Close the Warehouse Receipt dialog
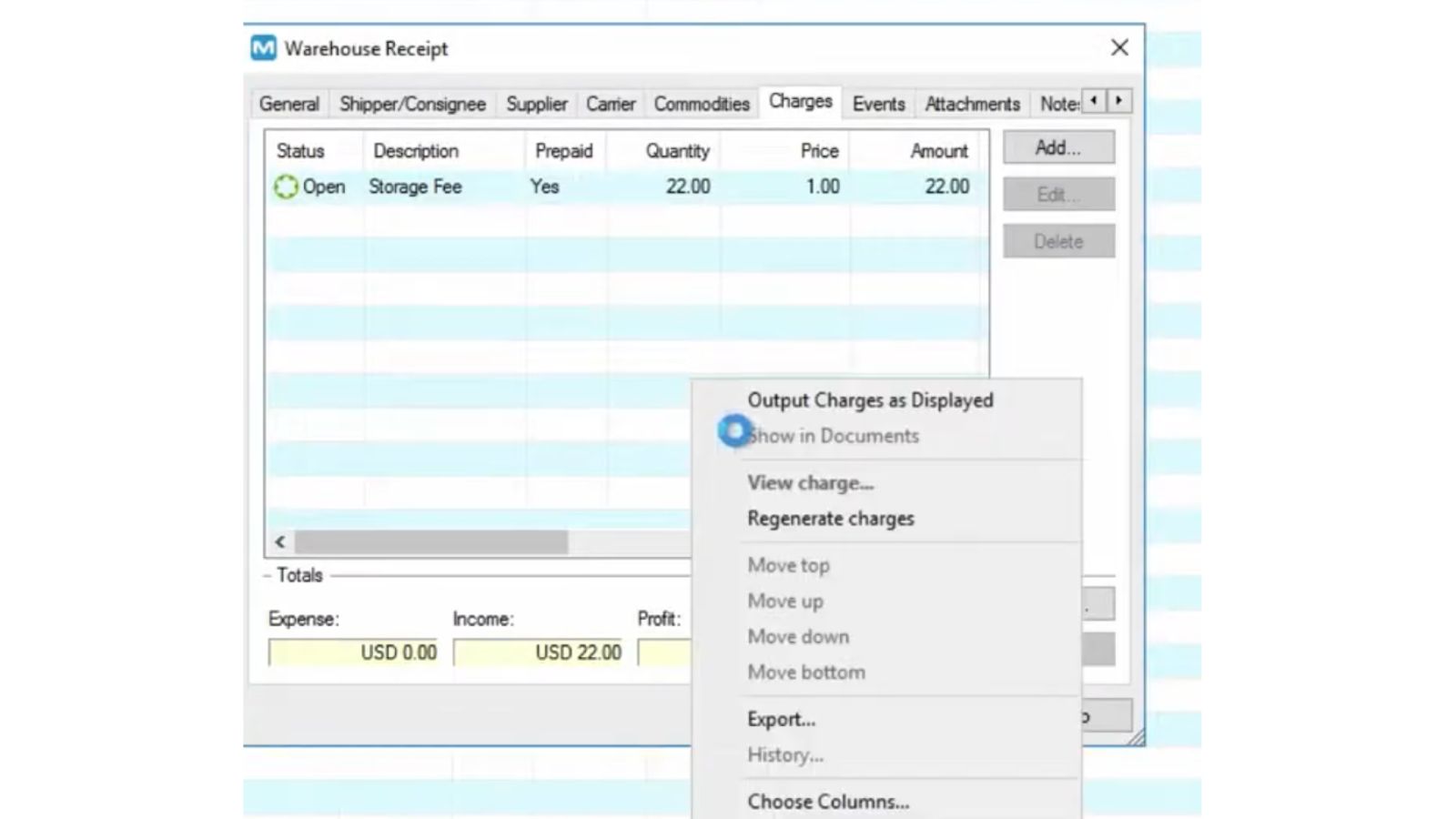Screen dimensions: 1456x819 coord(1119,48)
